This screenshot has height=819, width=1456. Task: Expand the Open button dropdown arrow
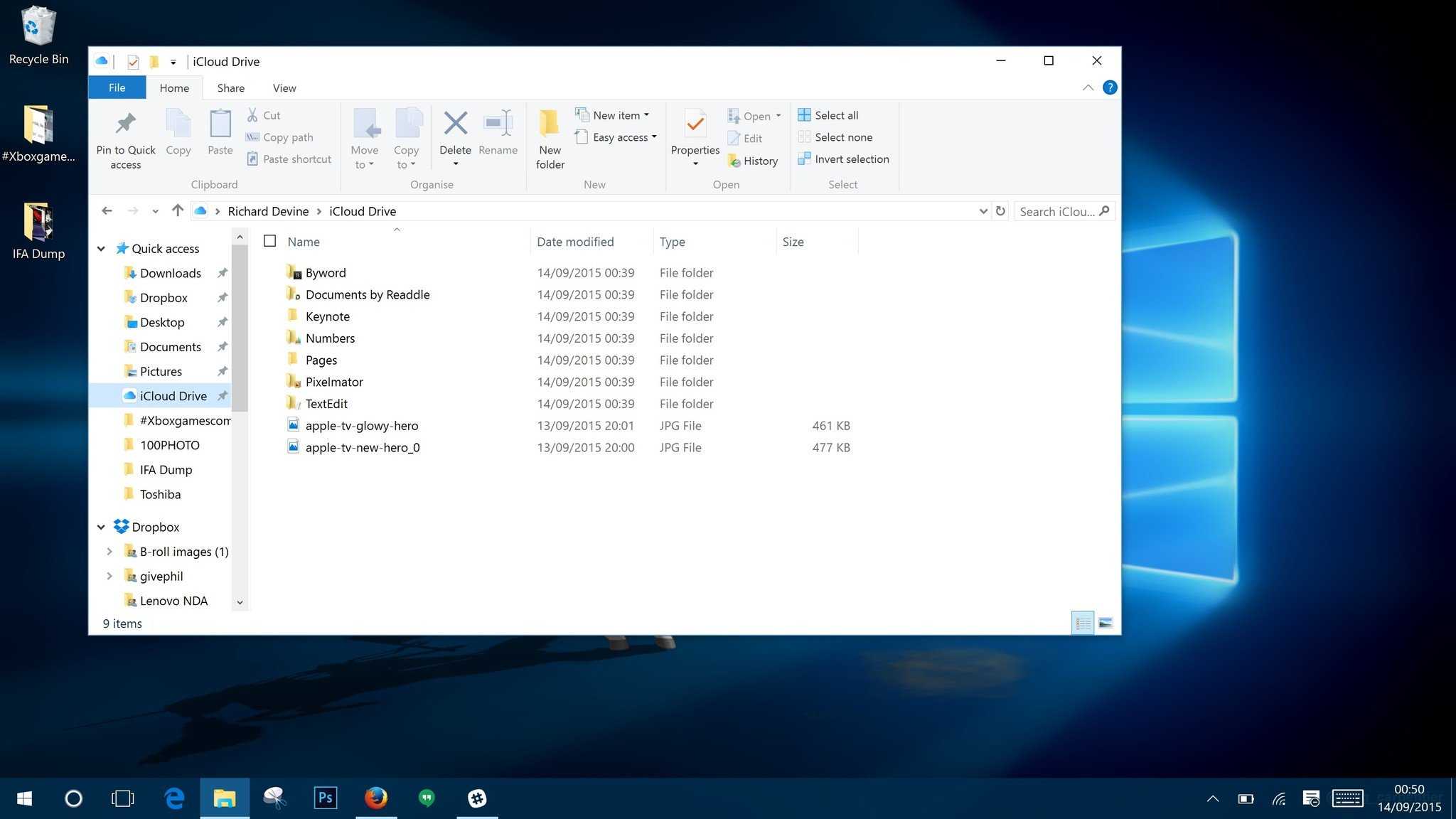tap(778, 116)
